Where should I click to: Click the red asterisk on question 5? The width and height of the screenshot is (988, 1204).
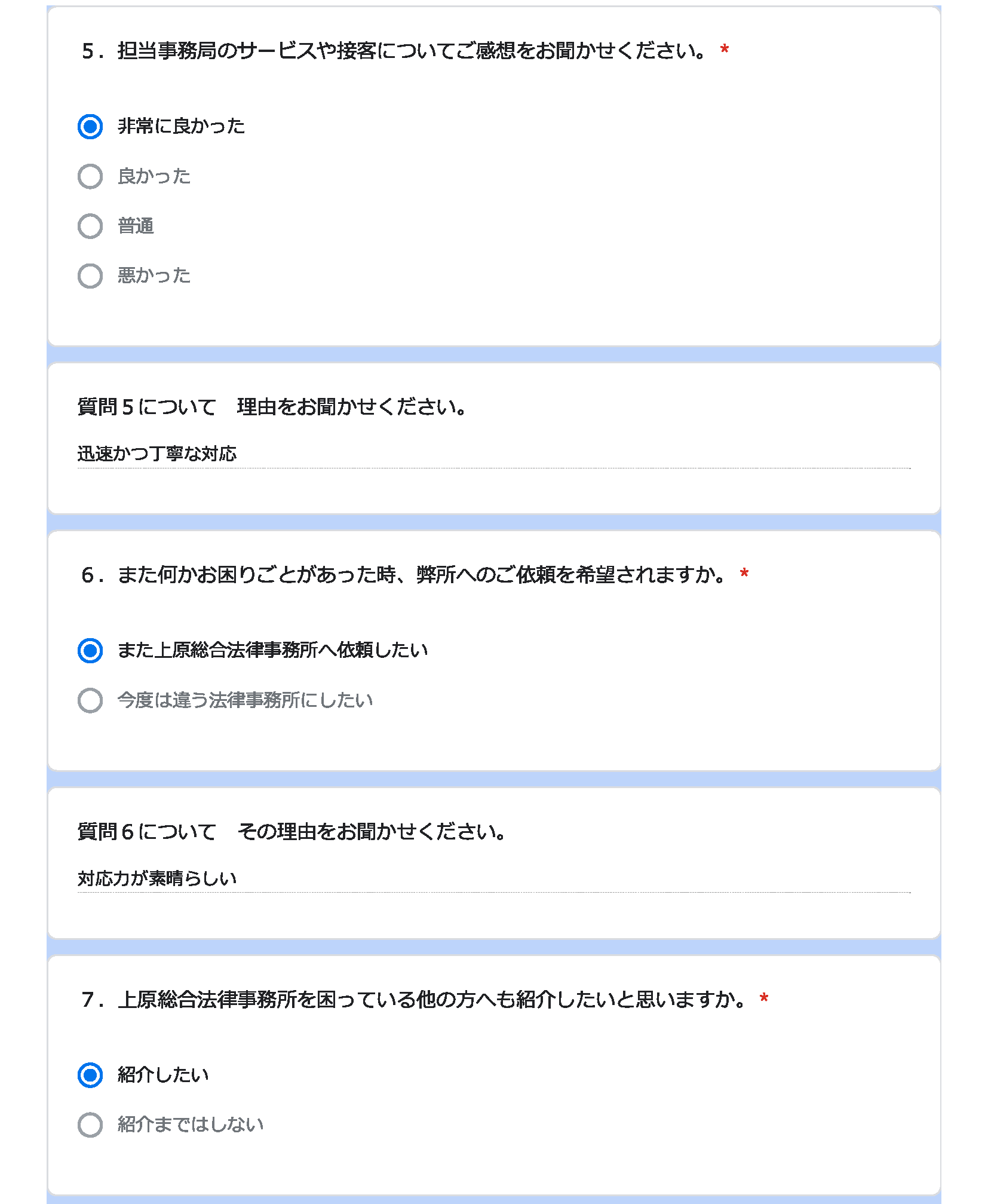pyautogui.click(x=725, y=50)
